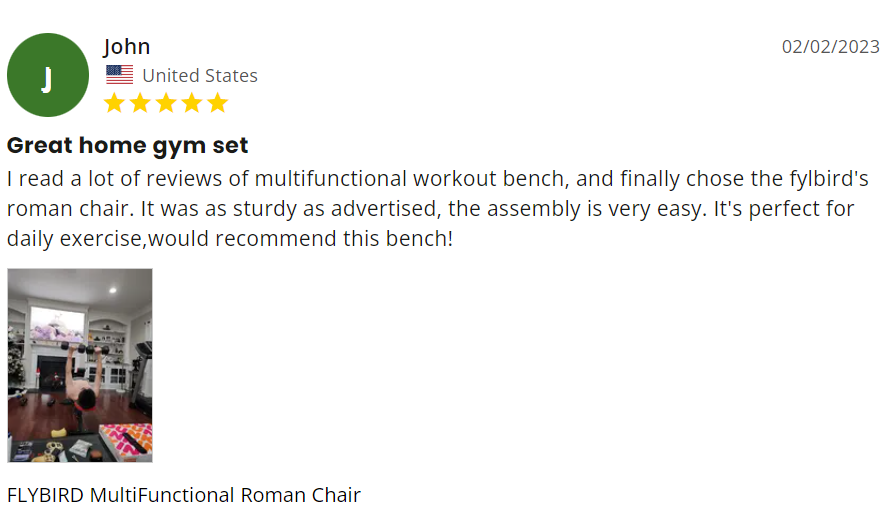Click the fifth rating star
The width and height of the screenshot is (892, 519).
click(218, 103)
